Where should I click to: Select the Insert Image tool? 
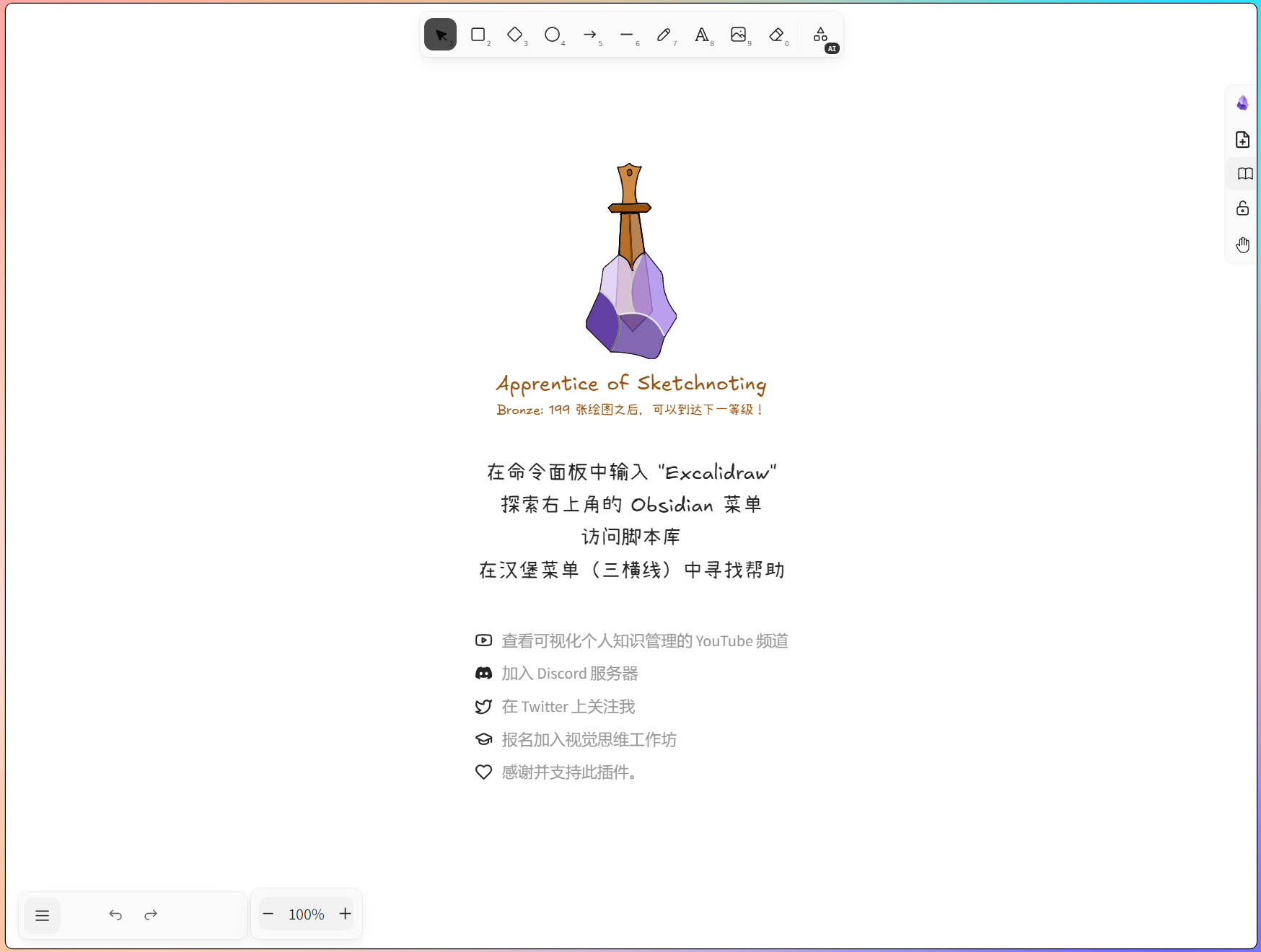click(x=738, y=35)
